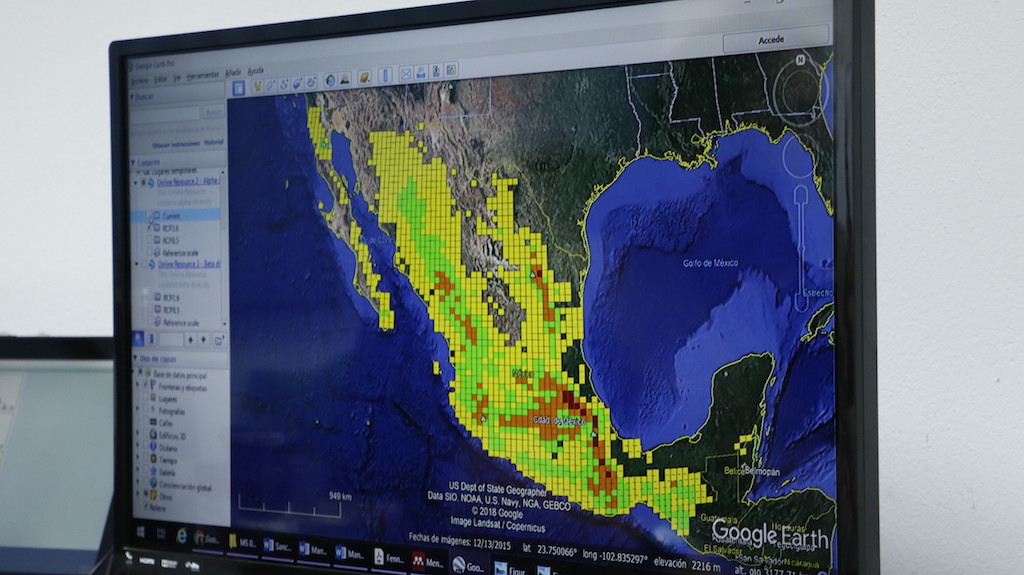
Task: Click the Save Image toolbar icon
Action: tap(451, 70)
